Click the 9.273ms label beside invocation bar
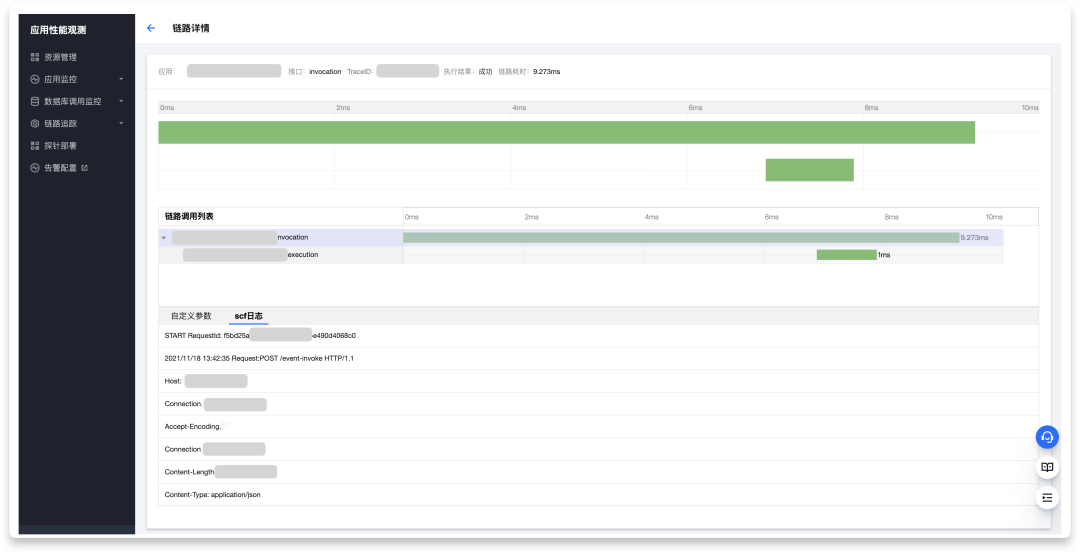Viewport: 1080px width, 553px height. tap(975, 238)
